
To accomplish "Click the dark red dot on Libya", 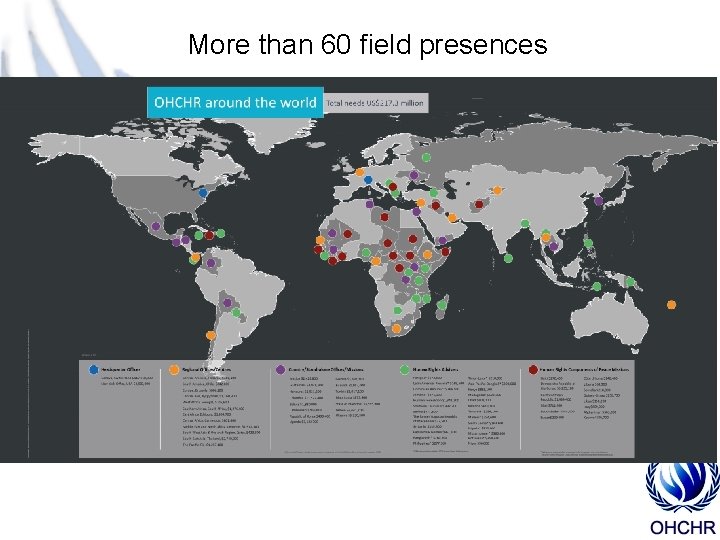I will (x=384, y=217).
